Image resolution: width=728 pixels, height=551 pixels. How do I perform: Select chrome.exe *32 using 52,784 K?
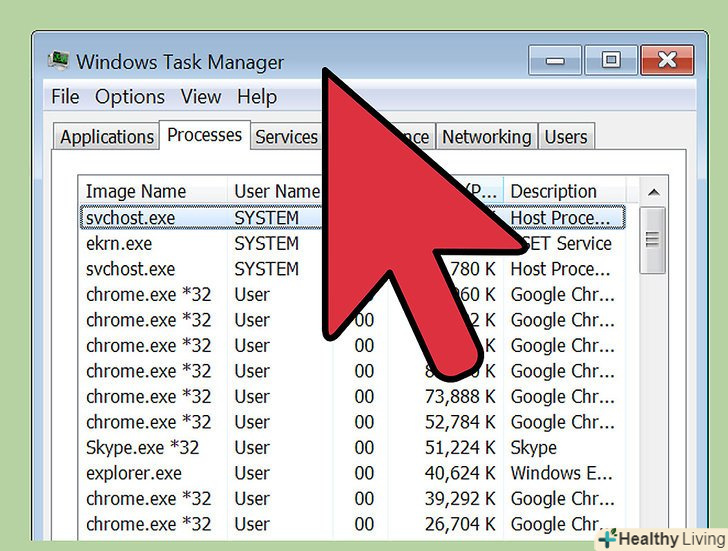coord(352,422)
